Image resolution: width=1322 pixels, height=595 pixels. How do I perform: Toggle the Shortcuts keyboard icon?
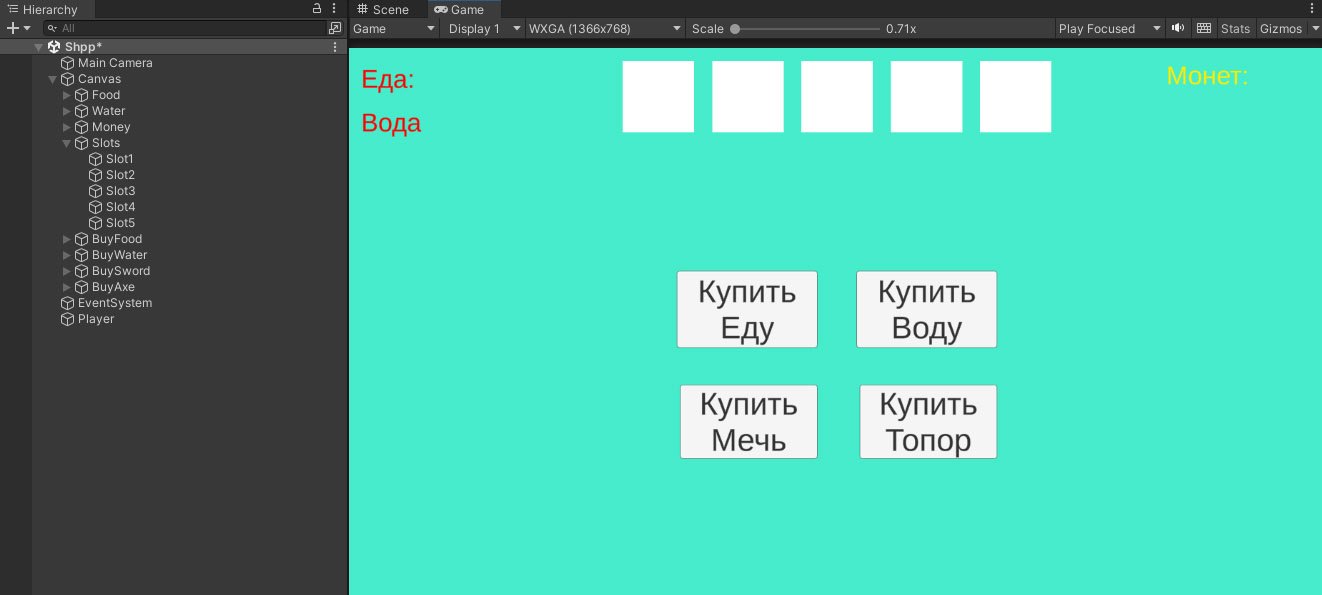click(1203, 28)
